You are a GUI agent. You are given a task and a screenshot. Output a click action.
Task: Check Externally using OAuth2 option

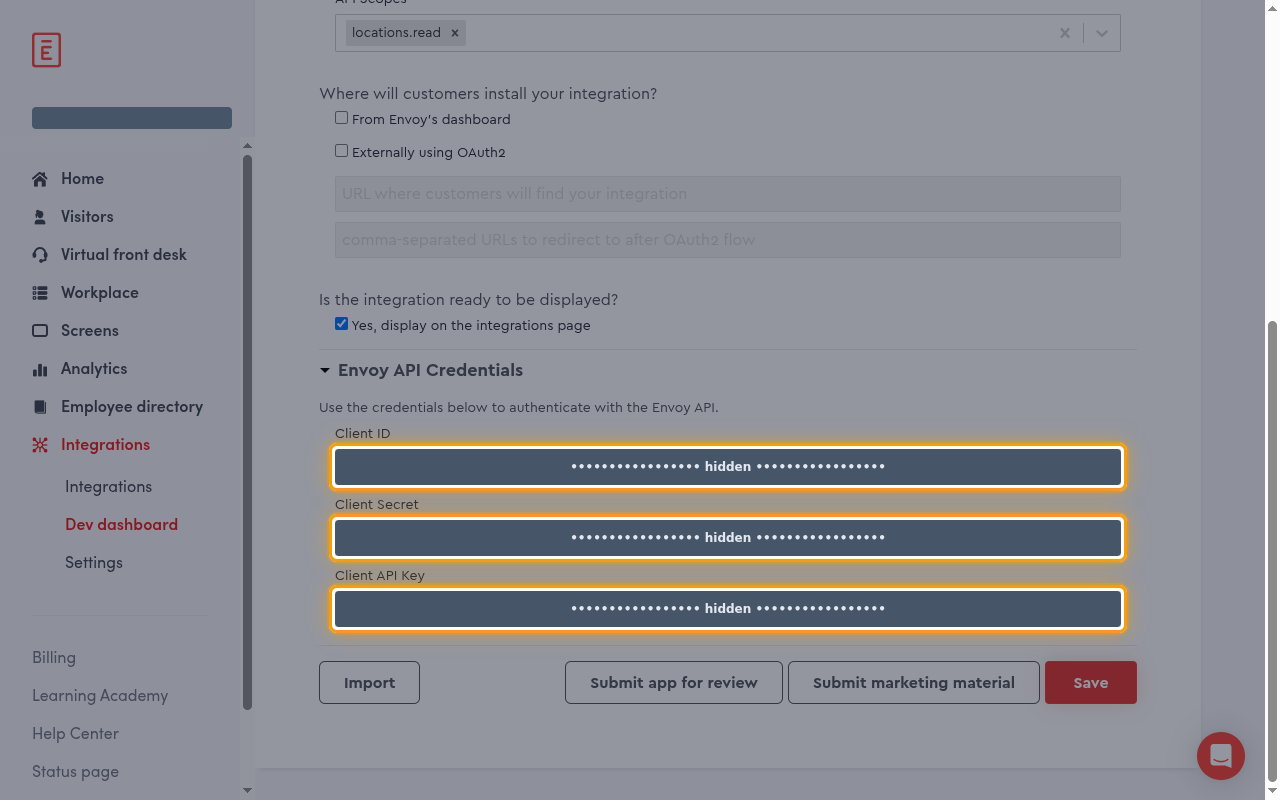coord(341,151)
